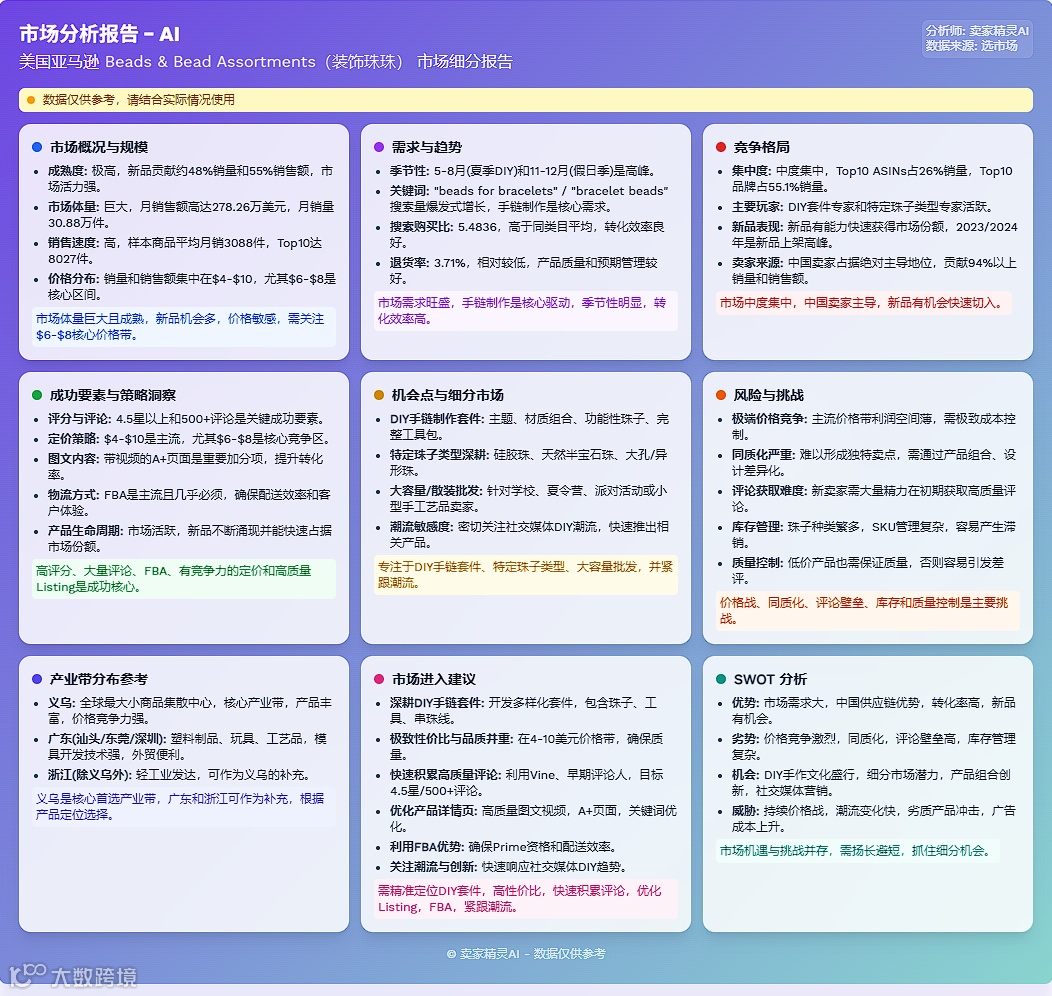Select the 机会点与细分市场 card heading

coord(448,395)
